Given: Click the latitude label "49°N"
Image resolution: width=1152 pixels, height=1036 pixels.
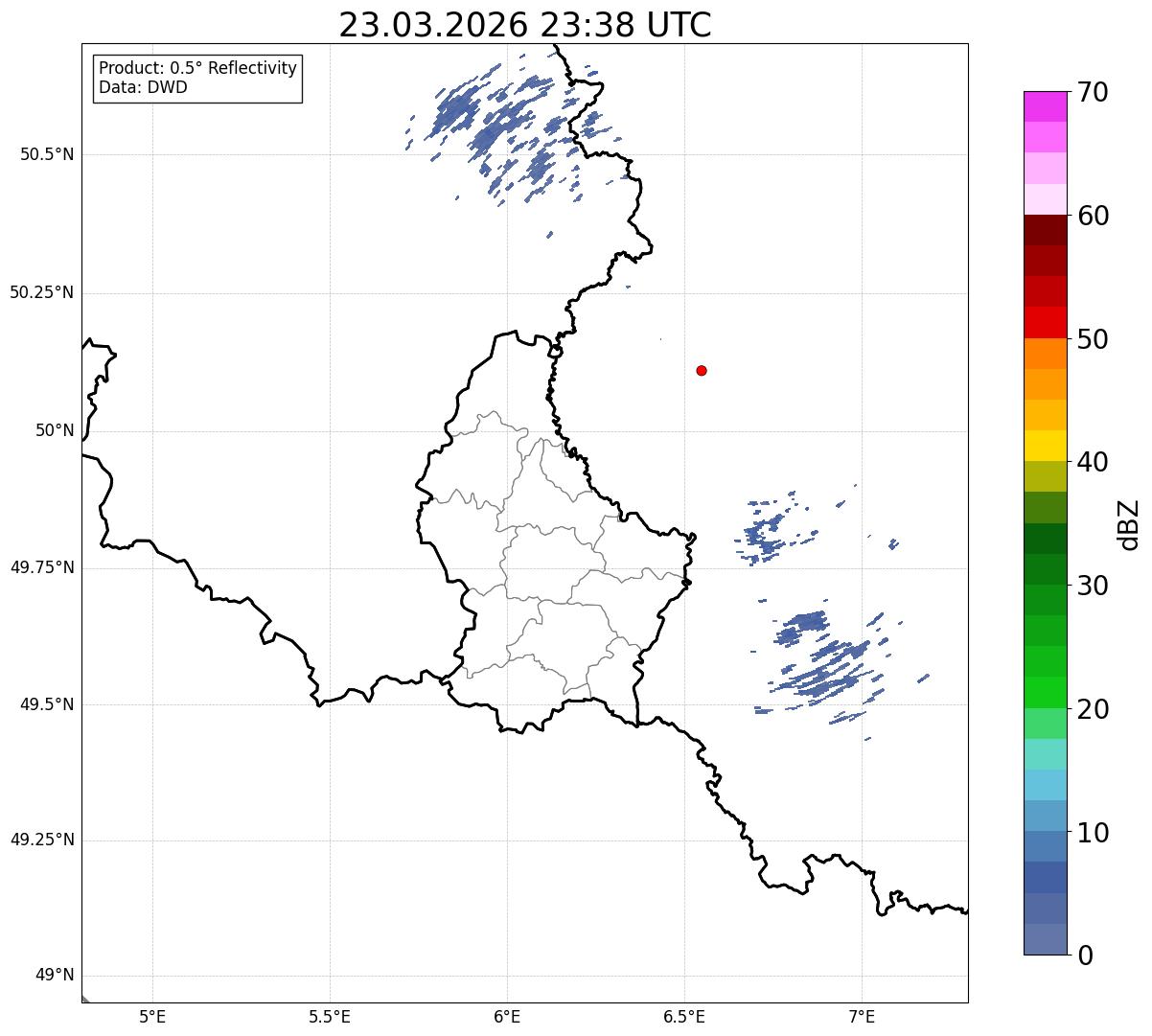Looking at the screenshot, I should 55,976.
